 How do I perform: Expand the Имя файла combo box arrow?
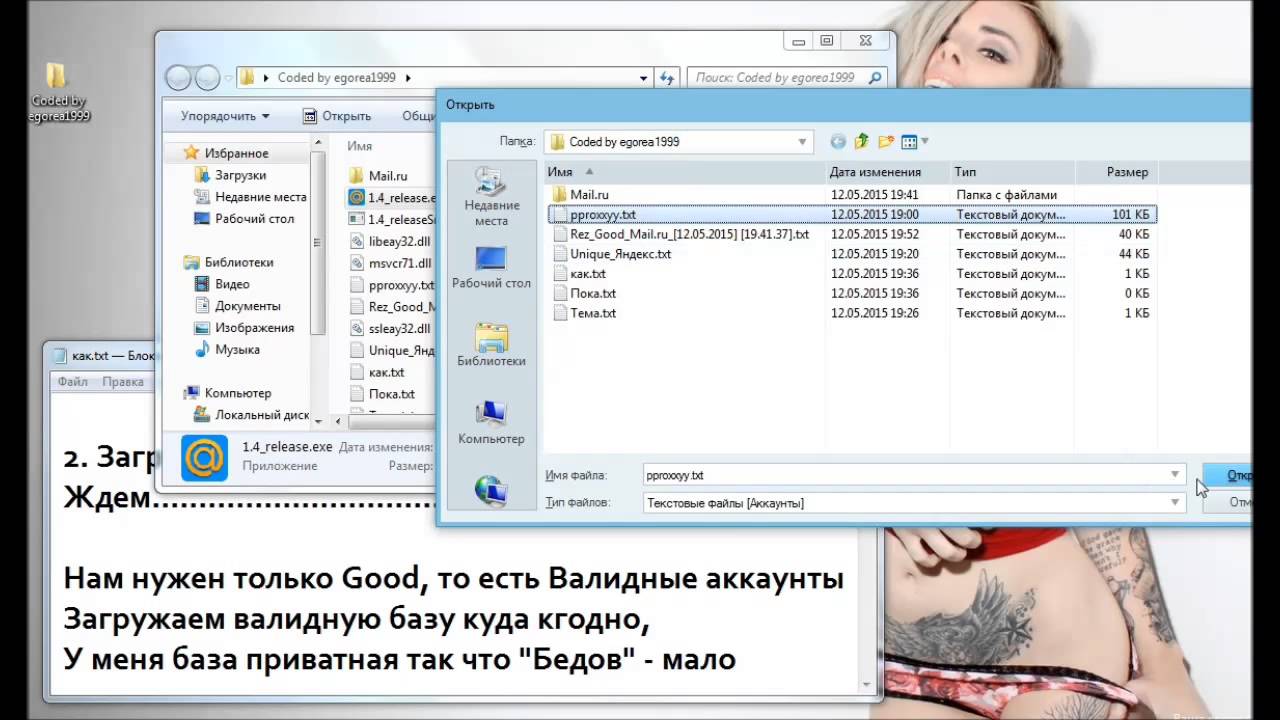[x=1175, y=475]
